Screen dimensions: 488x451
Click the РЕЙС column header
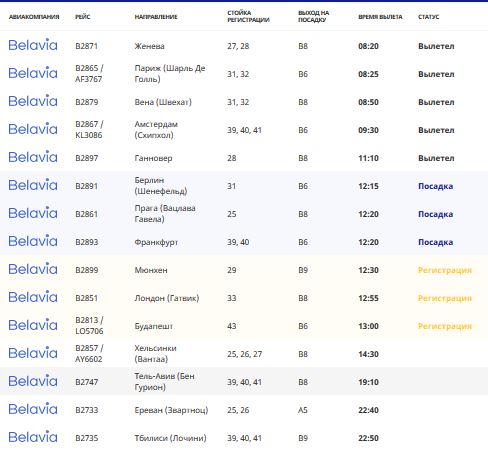(x=83, y=17)
